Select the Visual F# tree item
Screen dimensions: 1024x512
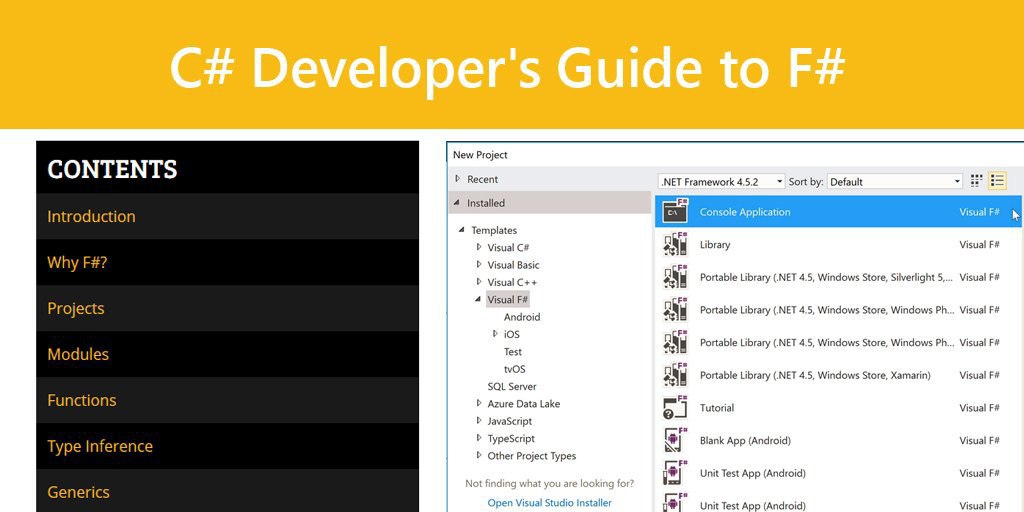click(x=508, y=300)
